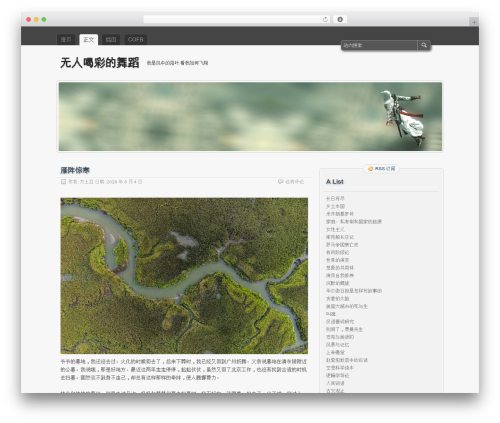The image size is (500, 423).
Task: Open 演员自我修养 in the sidebar list
Action: coord(340,275)
